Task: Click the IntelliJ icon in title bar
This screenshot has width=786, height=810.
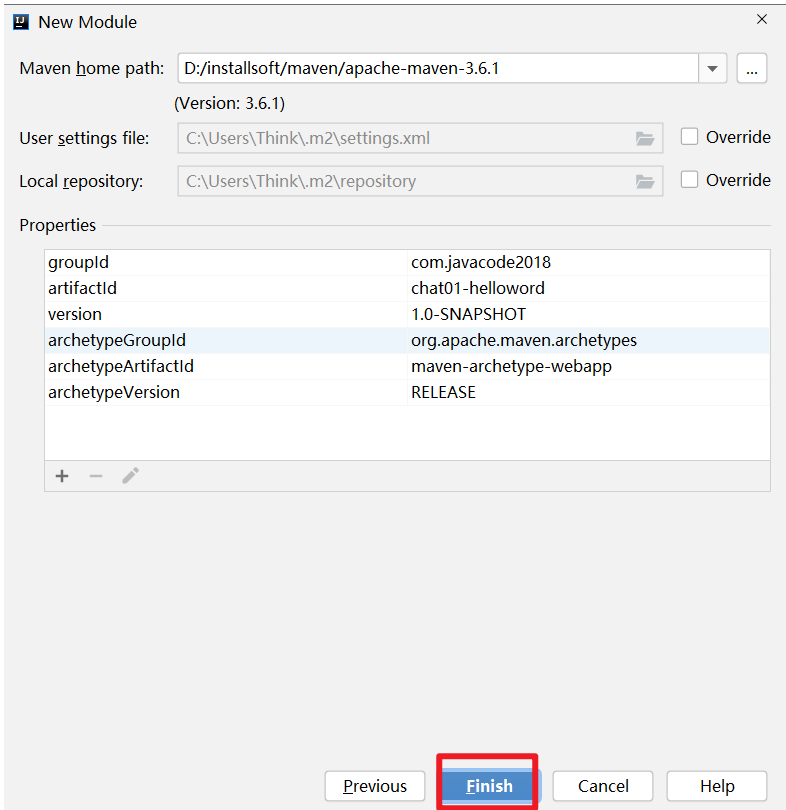Action: pyautogui.click(x=20, y=21)
